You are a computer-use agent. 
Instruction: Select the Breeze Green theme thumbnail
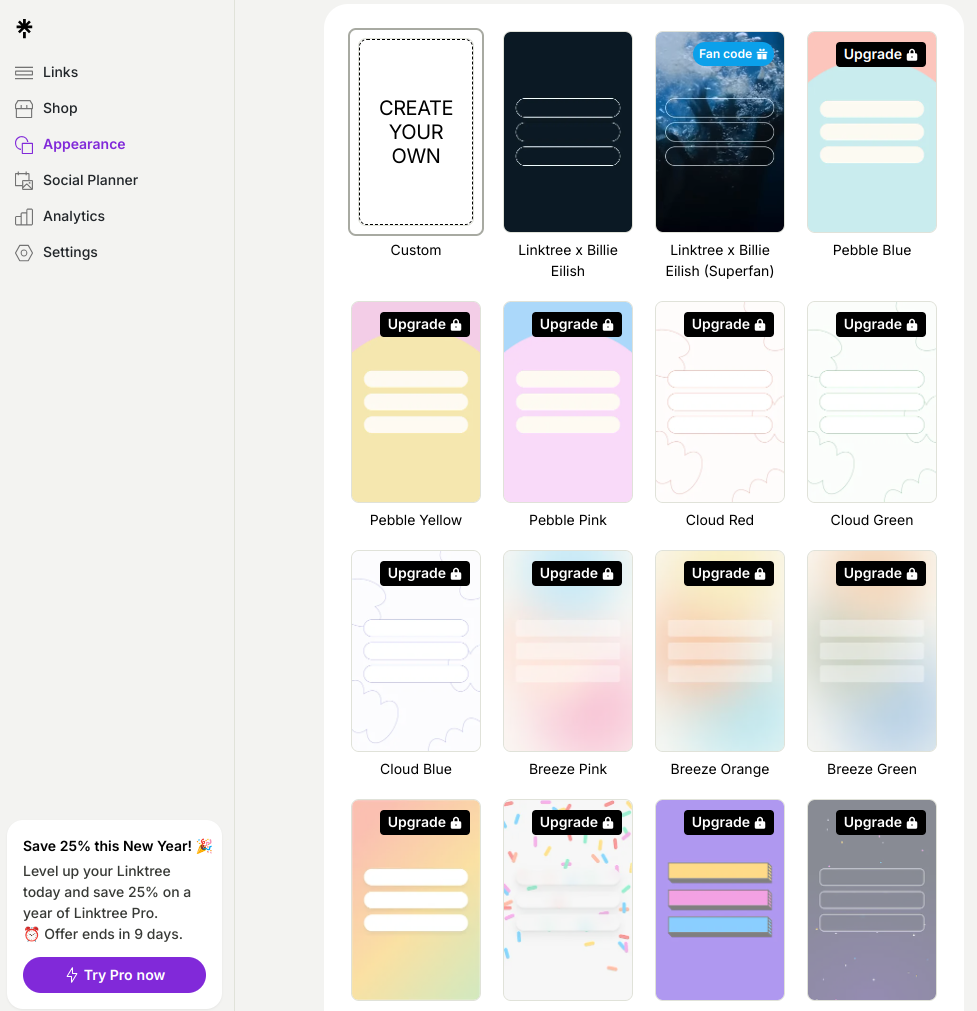[x=872, y=651]
